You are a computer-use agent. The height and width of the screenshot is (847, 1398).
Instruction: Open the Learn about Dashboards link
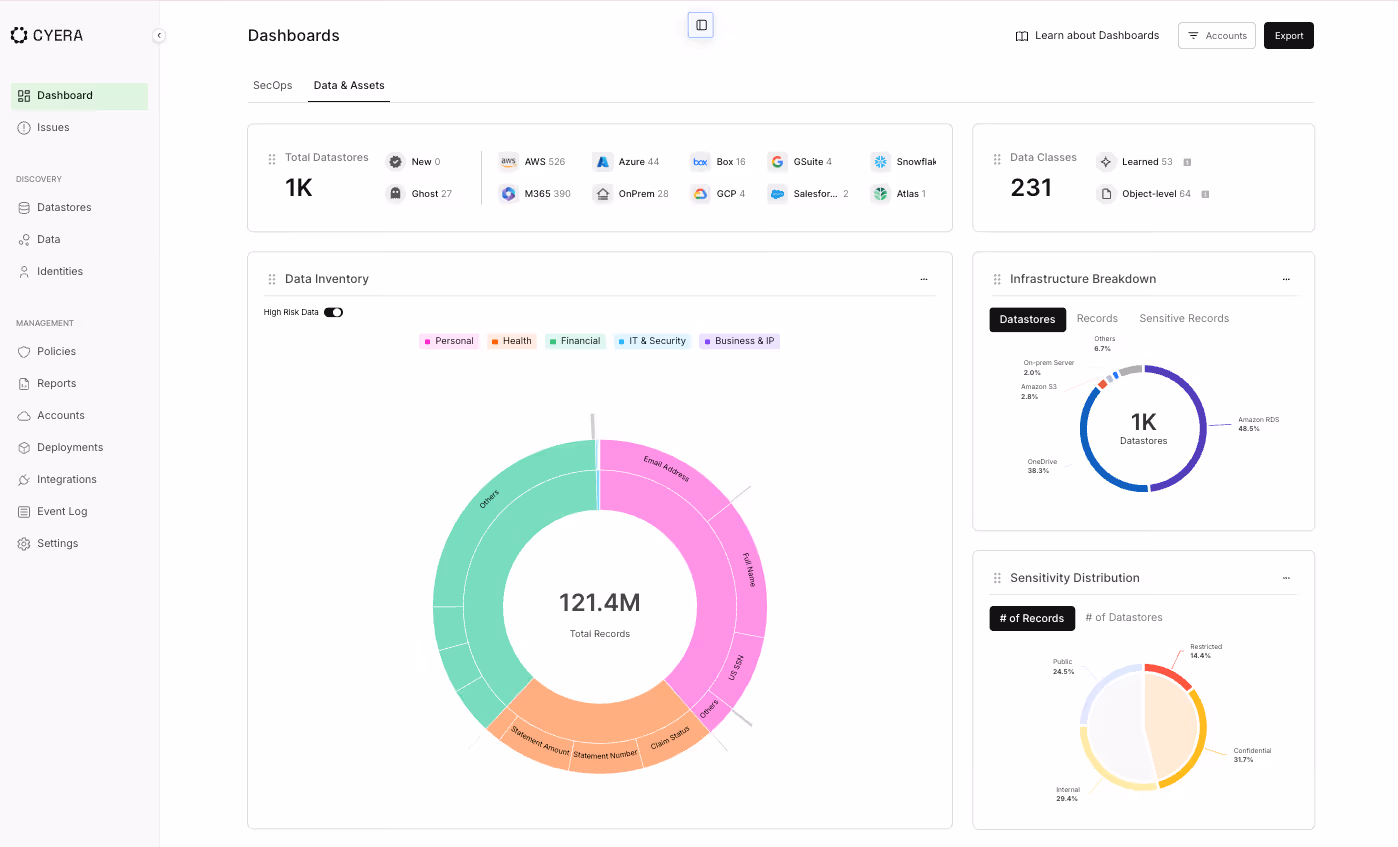[1087, 36]
